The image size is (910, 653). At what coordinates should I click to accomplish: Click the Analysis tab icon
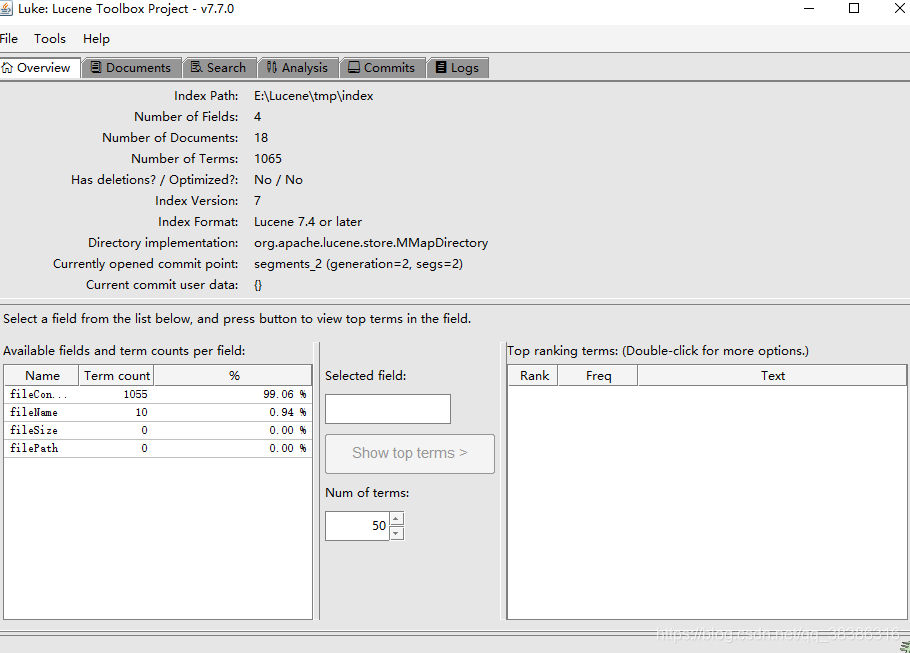(x=272, y=67)
